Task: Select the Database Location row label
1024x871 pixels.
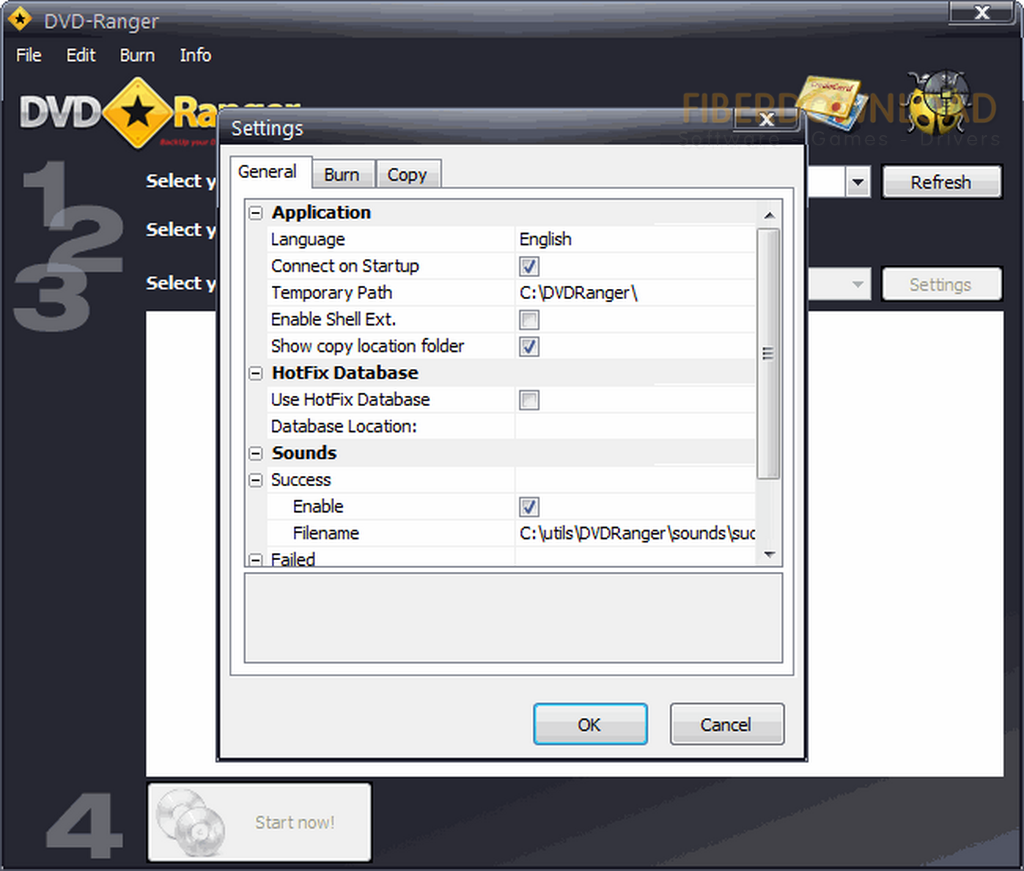Action: (344, 426)
